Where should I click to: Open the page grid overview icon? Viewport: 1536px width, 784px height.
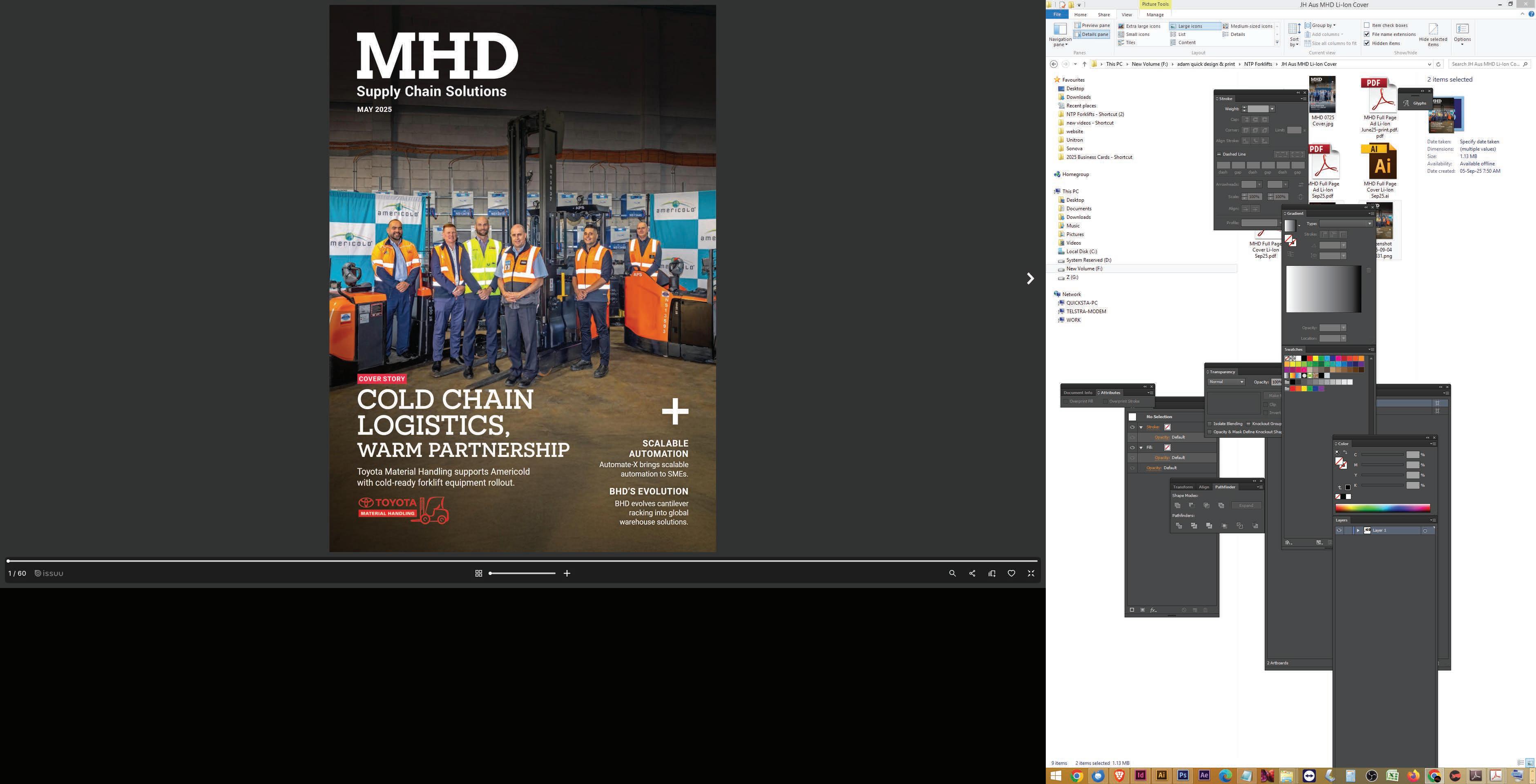478,574
